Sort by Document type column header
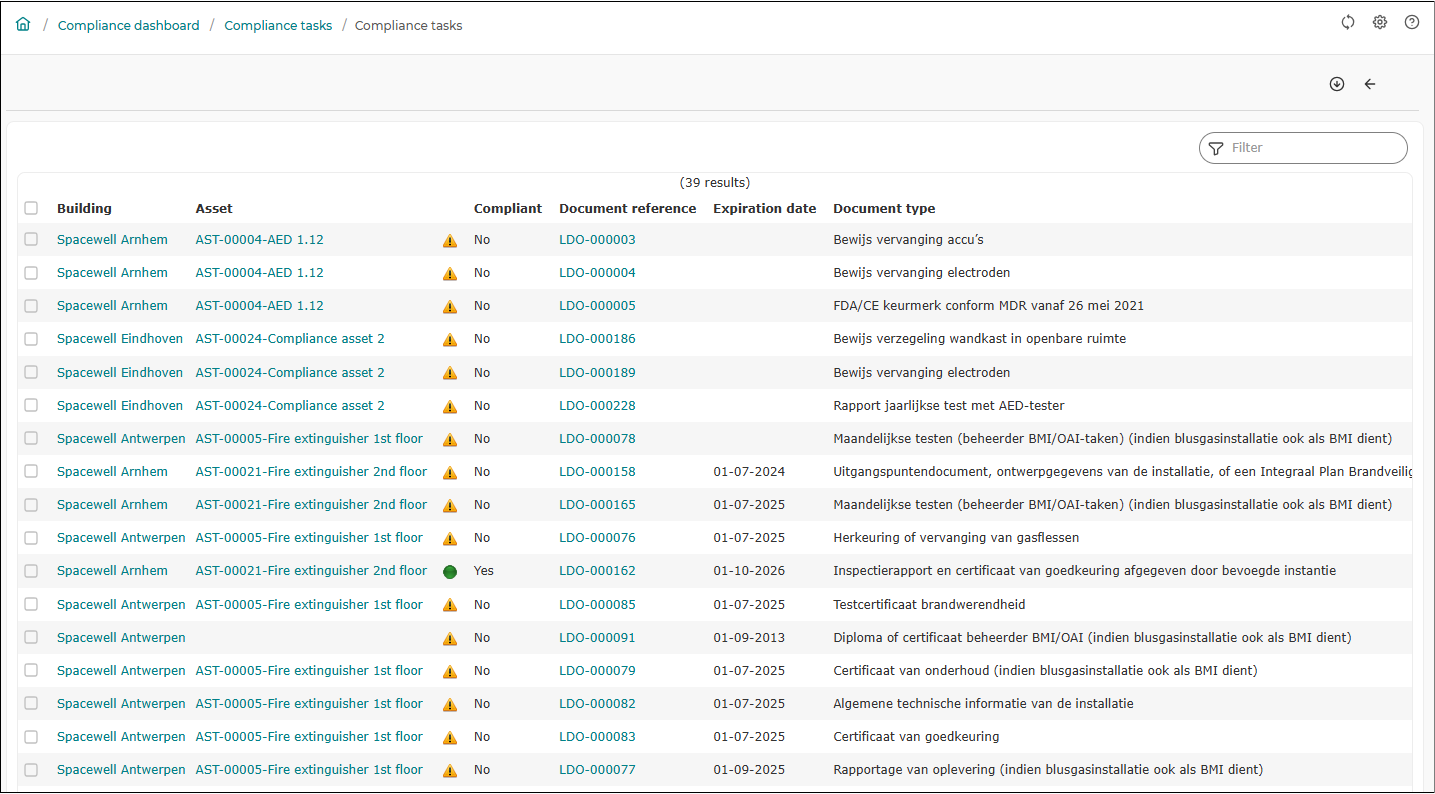The image size is (1435, 794). coord(884,208)
